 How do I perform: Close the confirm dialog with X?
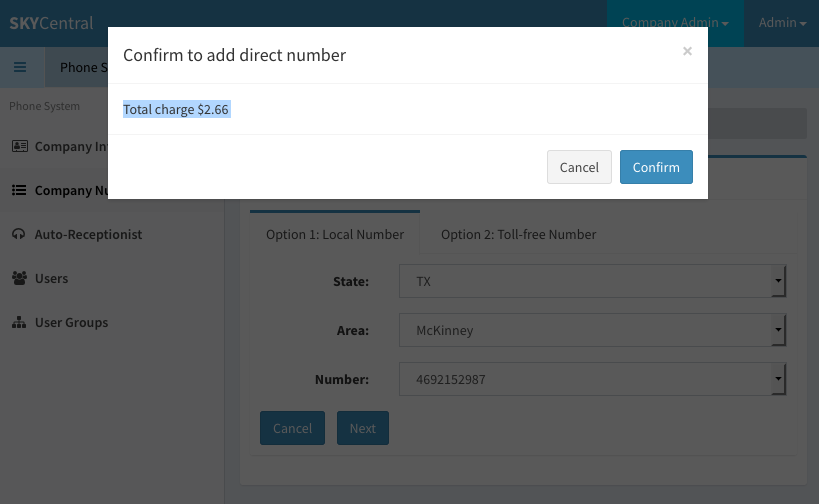[x=687, y=51]
